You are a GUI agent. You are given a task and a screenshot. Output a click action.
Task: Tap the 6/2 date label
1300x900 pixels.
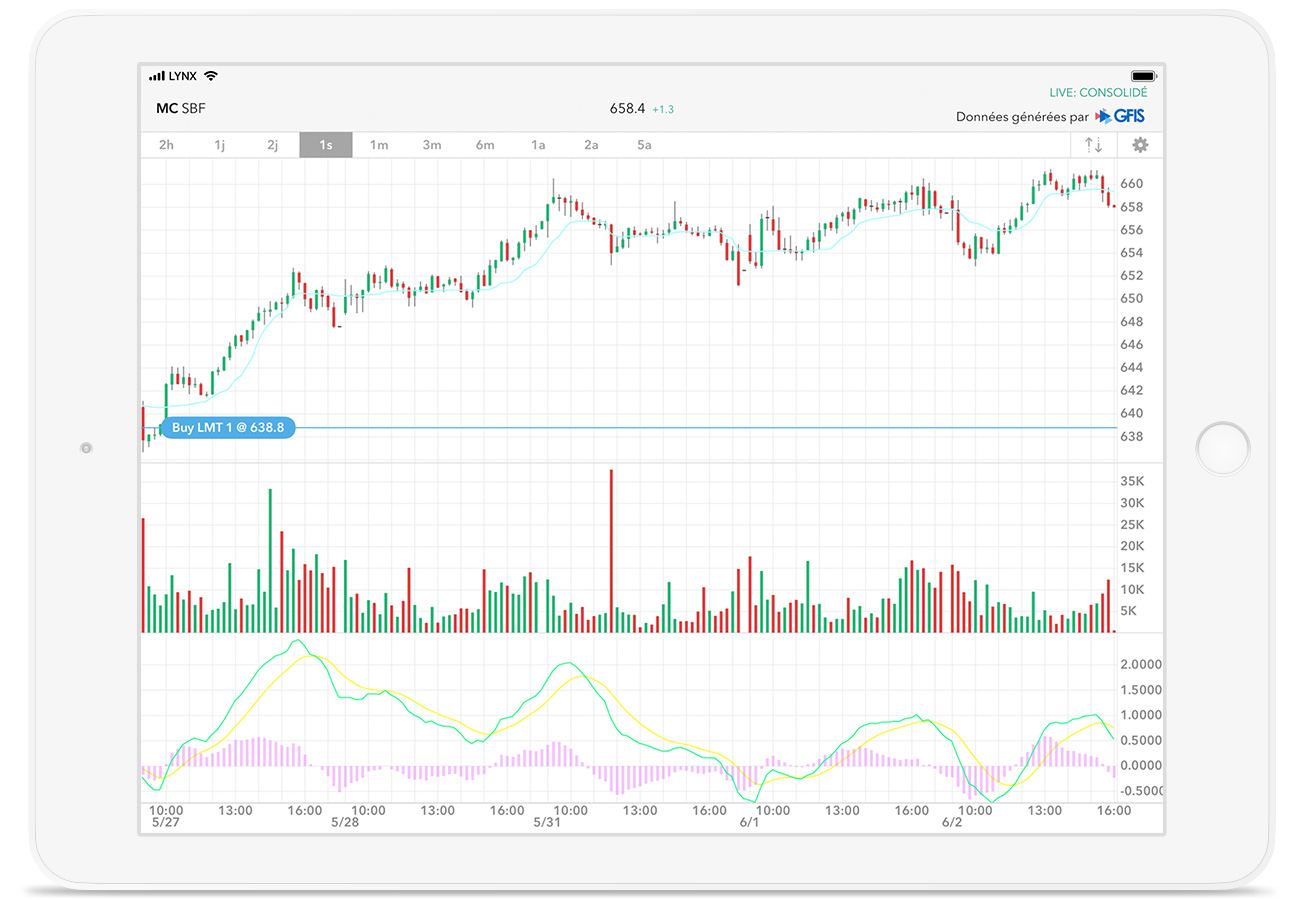pyautogui.click(x=952, y=822)
